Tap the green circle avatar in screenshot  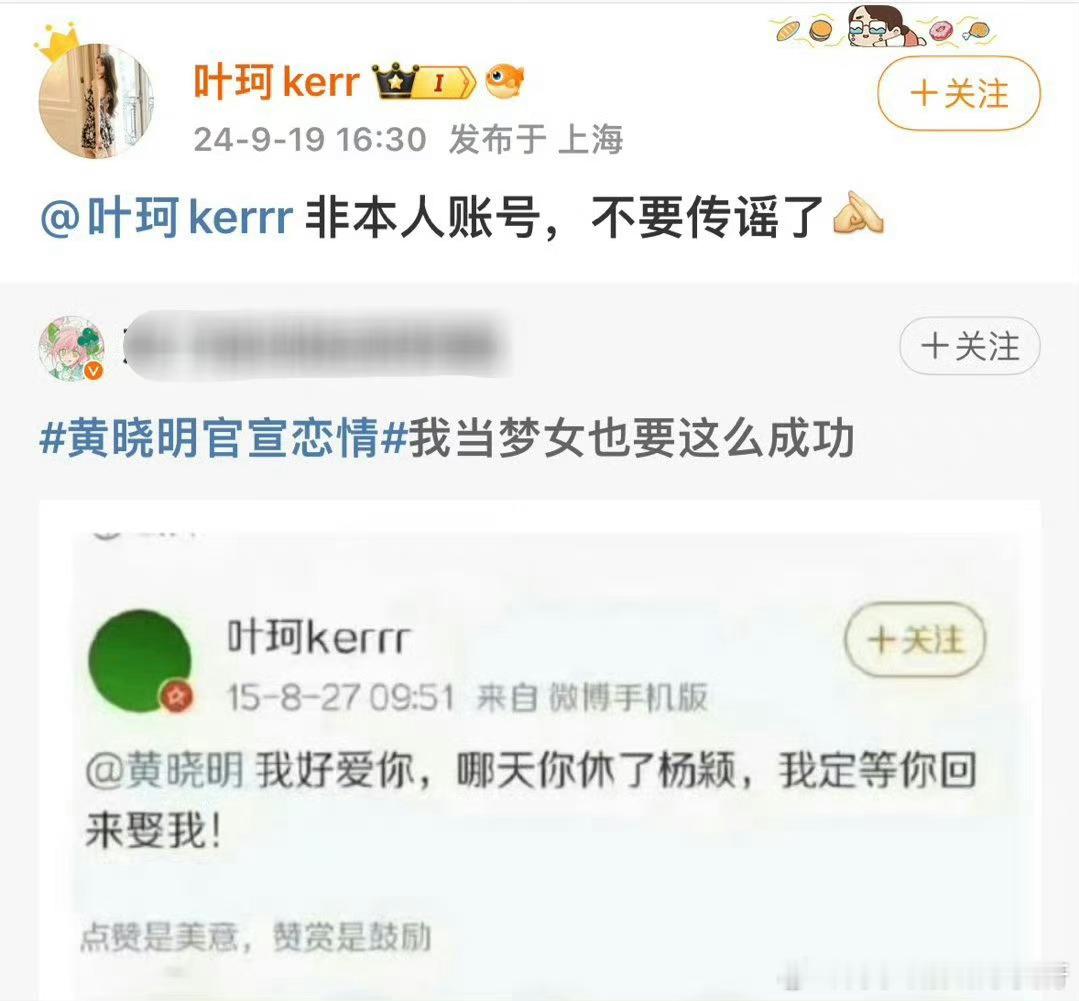140,660
